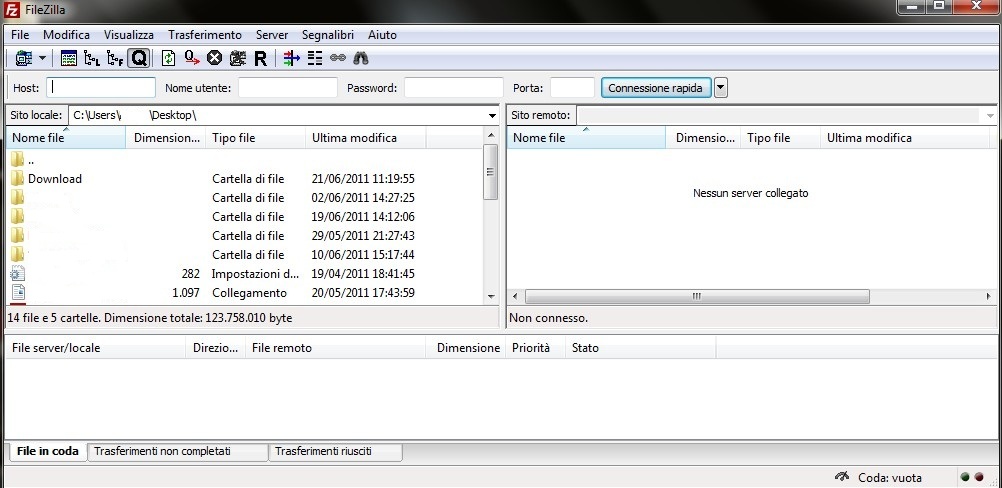Switch to Trasferimenti non completati tab
1002x488 pixels.
tap(176, 452)
